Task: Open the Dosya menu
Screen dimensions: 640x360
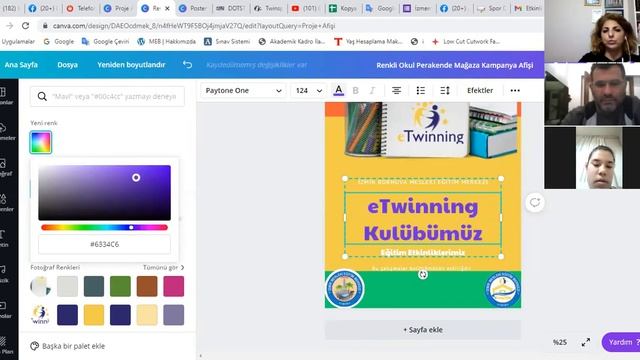Action: [x=67, y=64]
